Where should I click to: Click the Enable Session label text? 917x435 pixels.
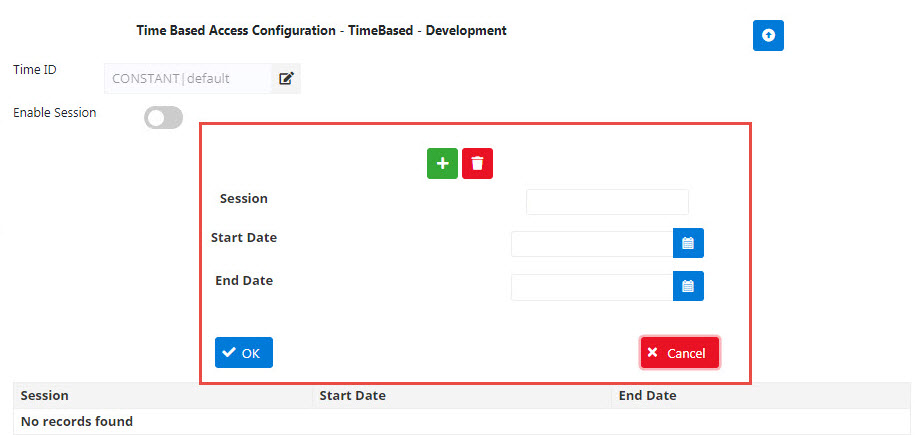click(54, 112)
